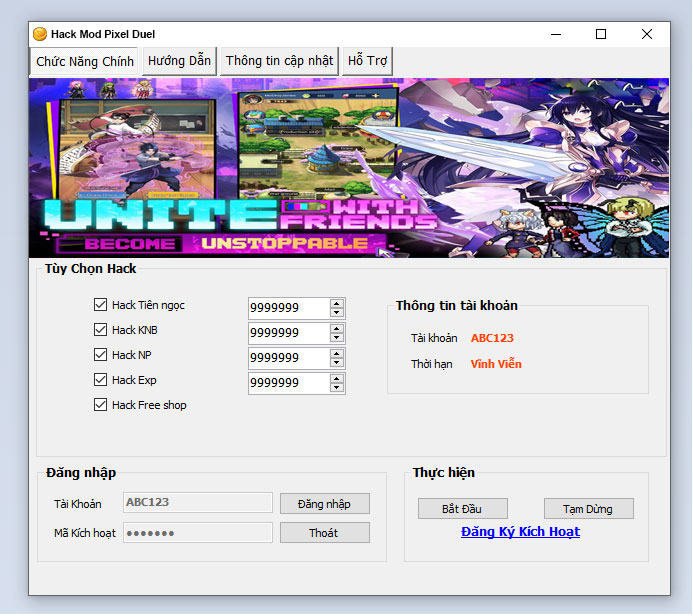Screen dimensions: 693x616
Task: Disable the Hack NP checkbox
Action: click(x=100, y=354)
